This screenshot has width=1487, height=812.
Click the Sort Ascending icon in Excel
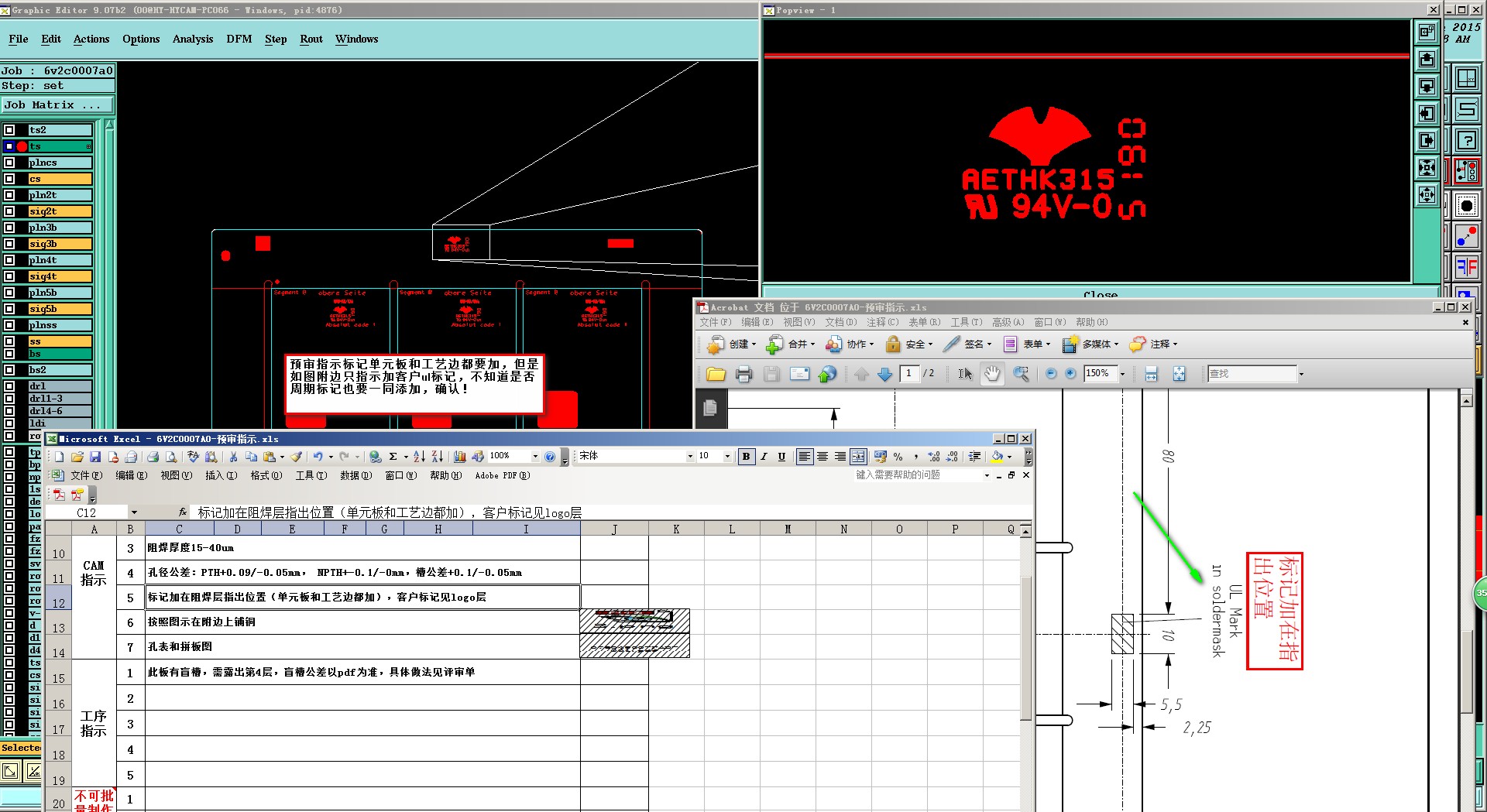(x=419, y=457)
